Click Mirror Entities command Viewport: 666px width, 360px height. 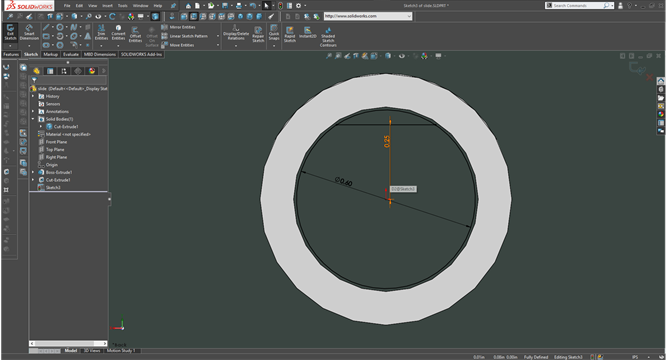point(178,27)
